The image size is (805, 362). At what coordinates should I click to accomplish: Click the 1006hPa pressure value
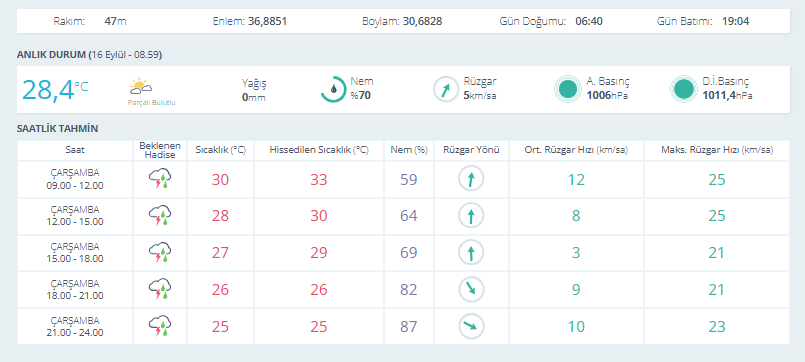(x=607, y=96)
